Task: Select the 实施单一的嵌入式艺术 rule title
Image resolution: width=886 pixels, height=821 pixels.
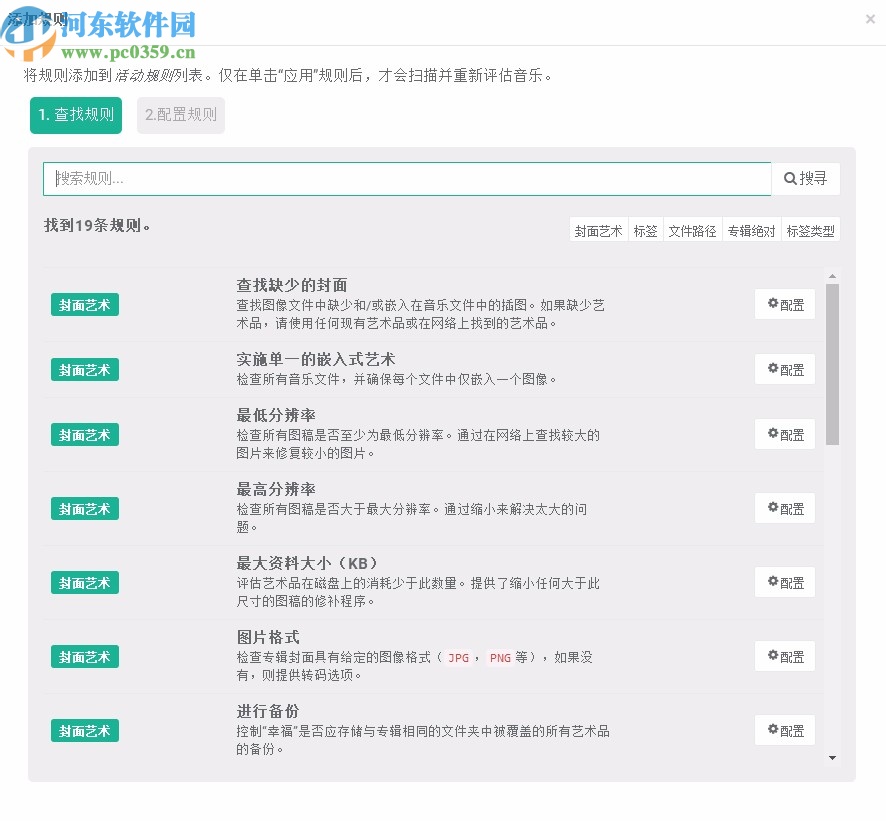Action: [x=315, y=359]
